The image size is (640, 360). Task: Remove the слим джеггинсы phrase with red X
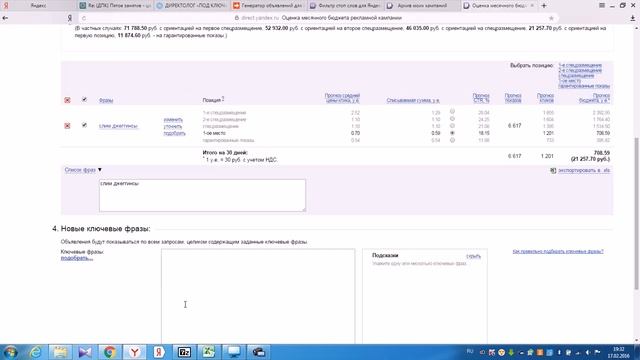(x=67, y=126)
